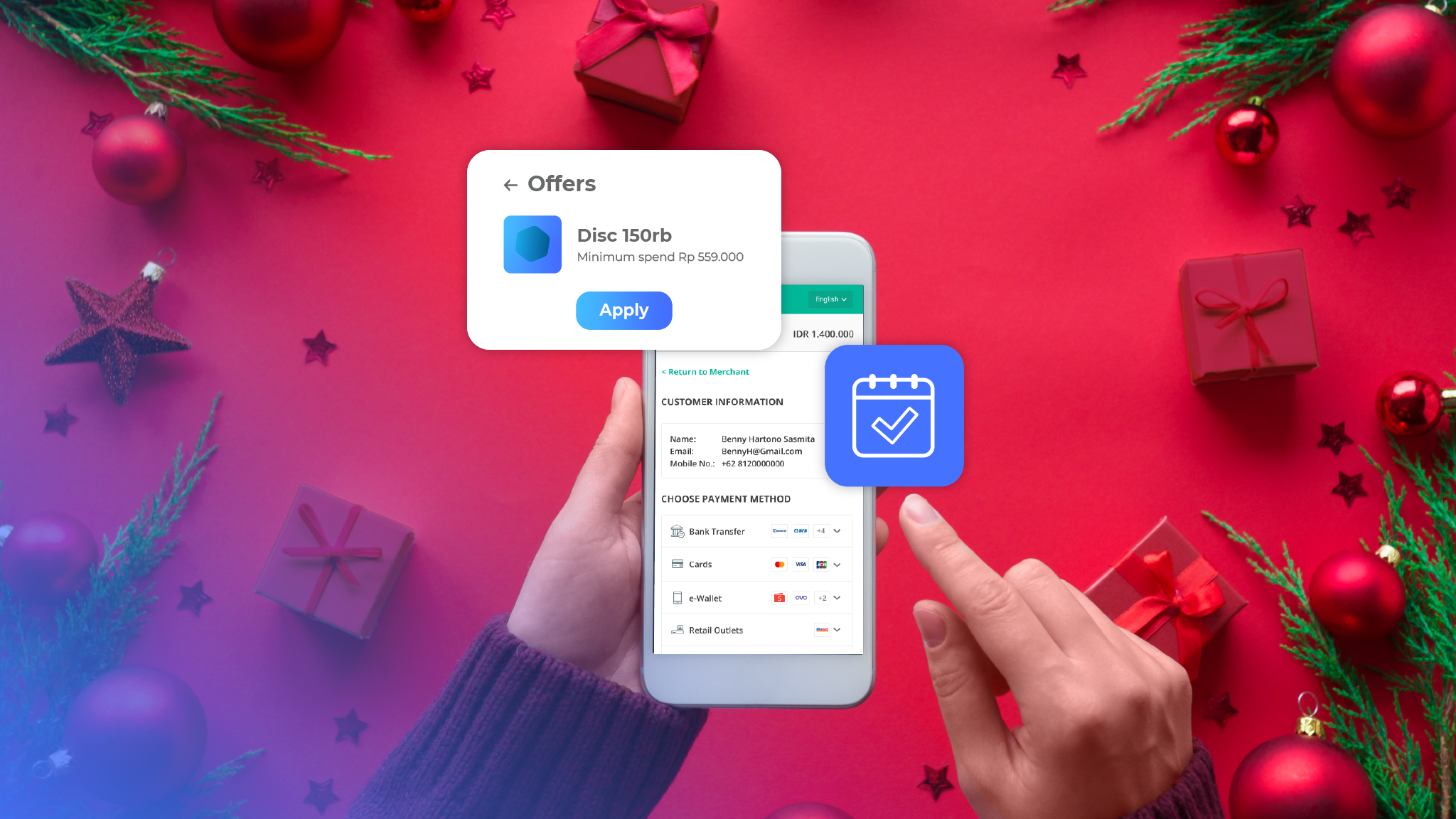Image resolution: width=1456 pixels, height=819 pixels.
Task: Click the Return to Merchant link icon
Action: click(x=705, y=371)
